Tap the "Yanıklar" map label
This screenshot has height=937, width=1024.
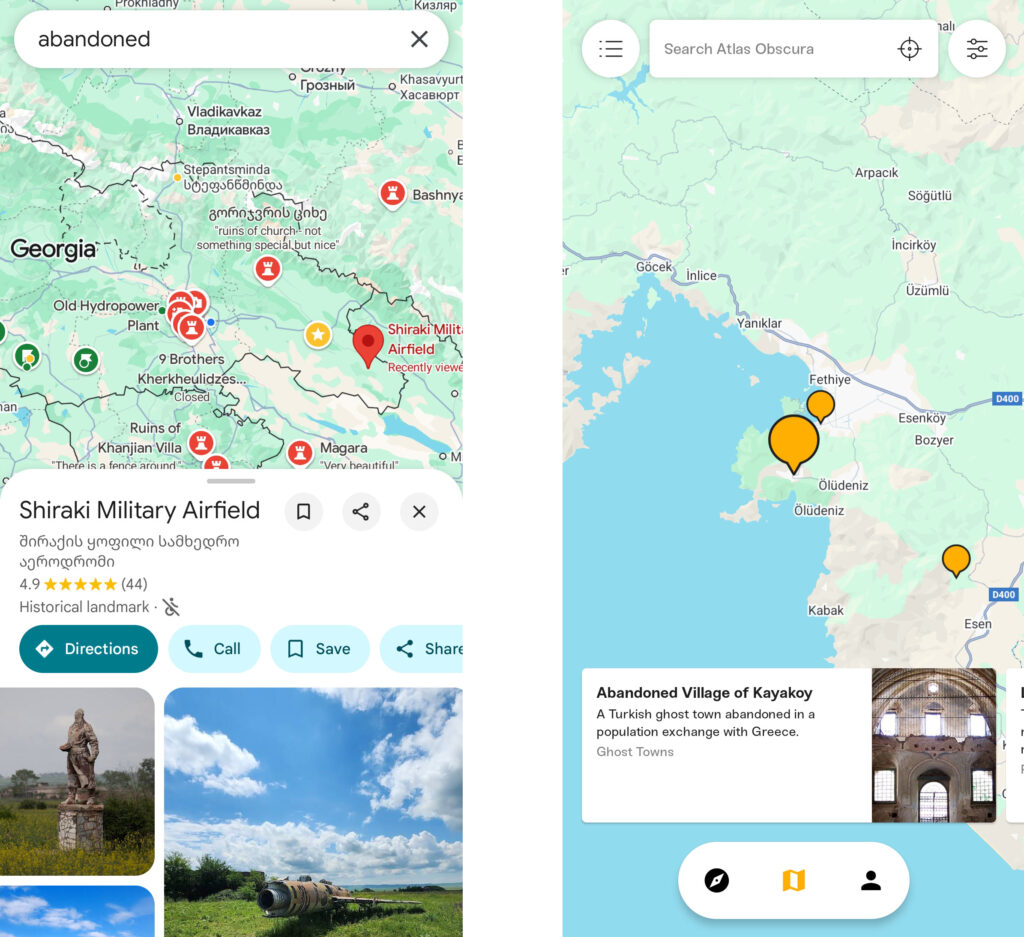click(x=759, y=323)
